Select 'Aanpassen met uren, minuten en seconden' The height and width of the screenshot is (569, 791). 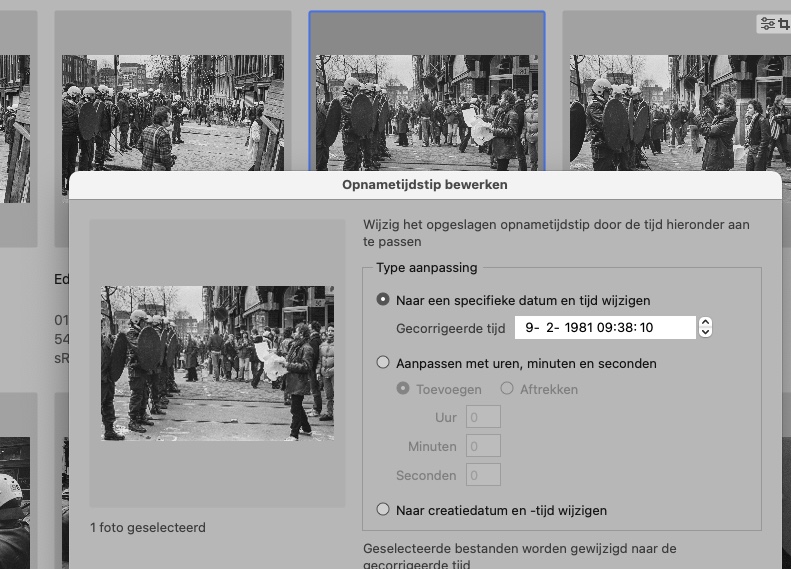pyautogui.click(x=383, y=364)
